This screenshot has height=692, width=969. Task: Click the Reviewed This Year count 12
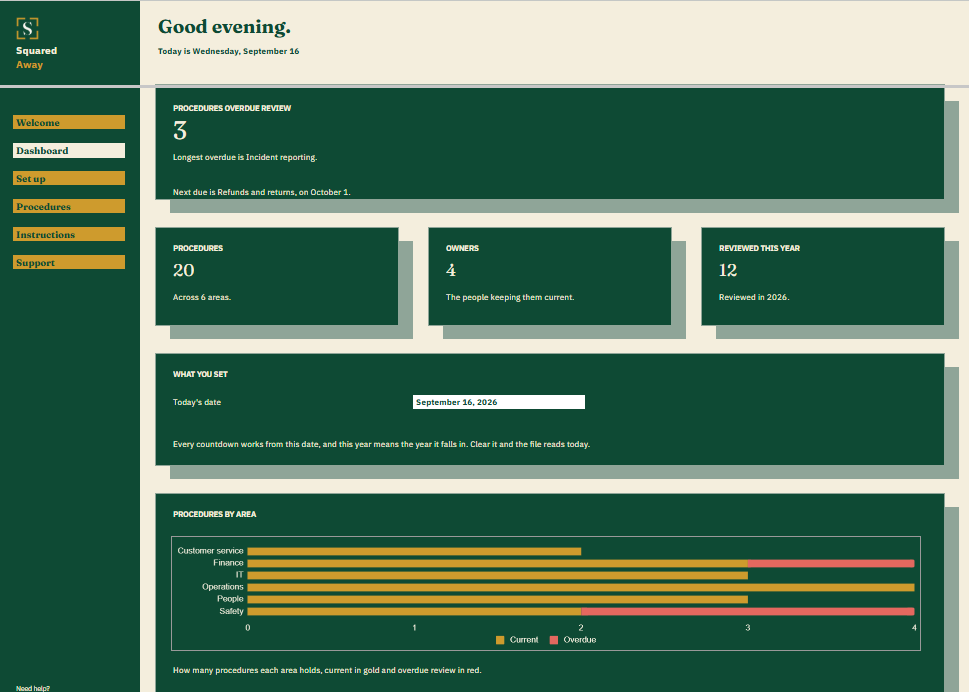(x=728, y=271)
